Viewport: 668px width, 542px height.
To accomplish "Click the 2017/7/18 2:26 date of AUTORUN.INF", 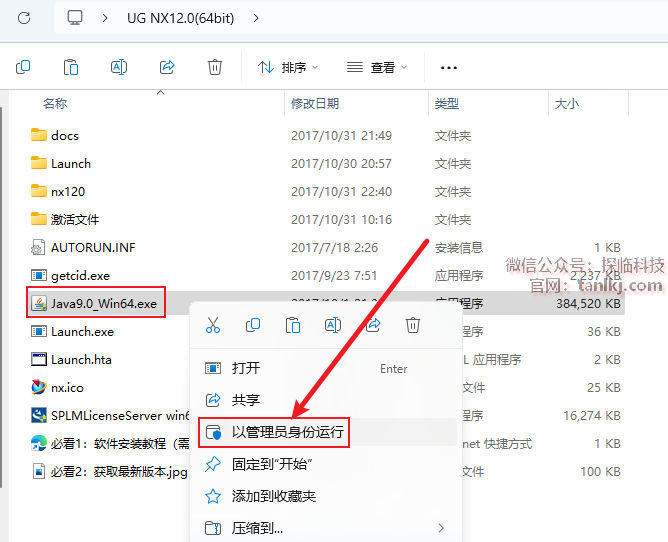I will point(334,248).
